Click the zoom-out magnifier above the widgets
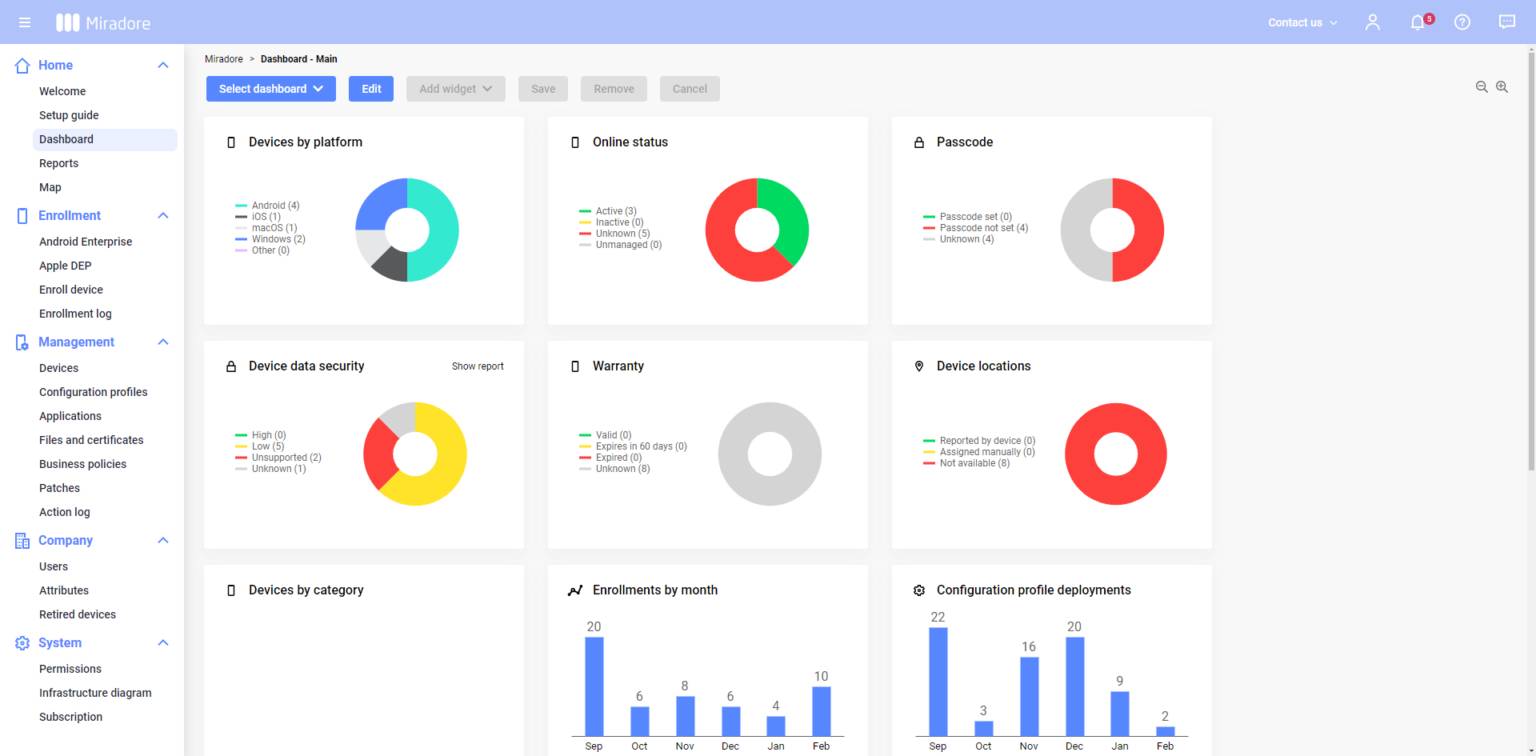This screenshot has height=756, width=1536. coord(1481,87)
